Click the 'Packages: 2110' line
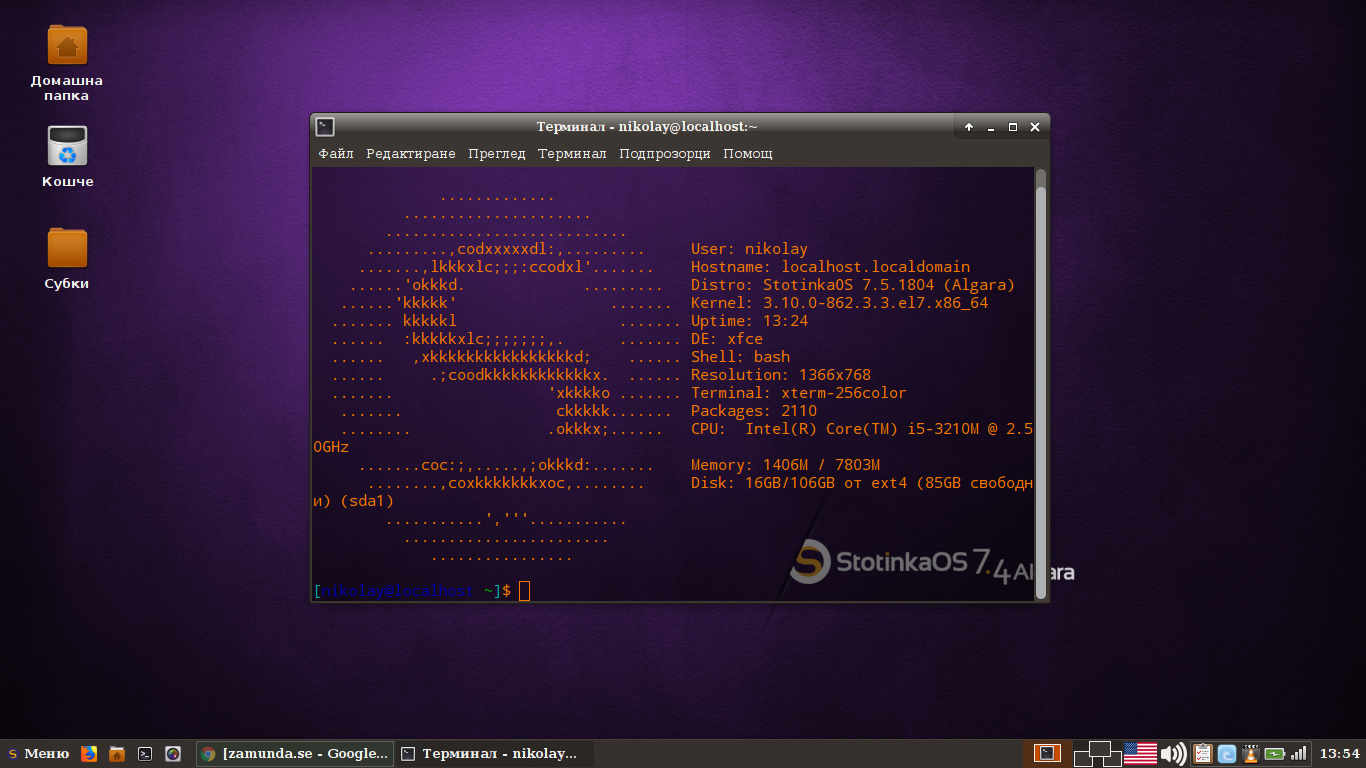This screenshot has width=1366, height=768. [754, 411]
